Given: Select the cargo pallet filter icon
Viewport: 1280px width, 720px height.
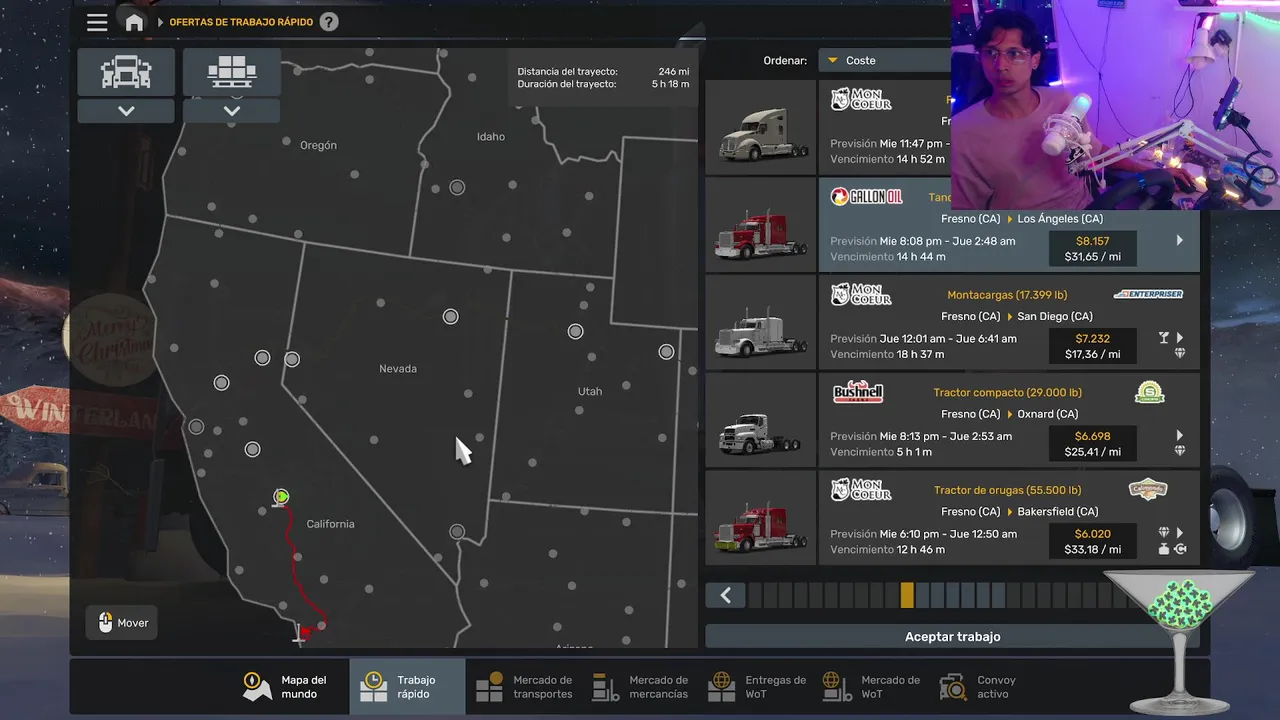Looking at the screenshot, I should tap(232, 72).
